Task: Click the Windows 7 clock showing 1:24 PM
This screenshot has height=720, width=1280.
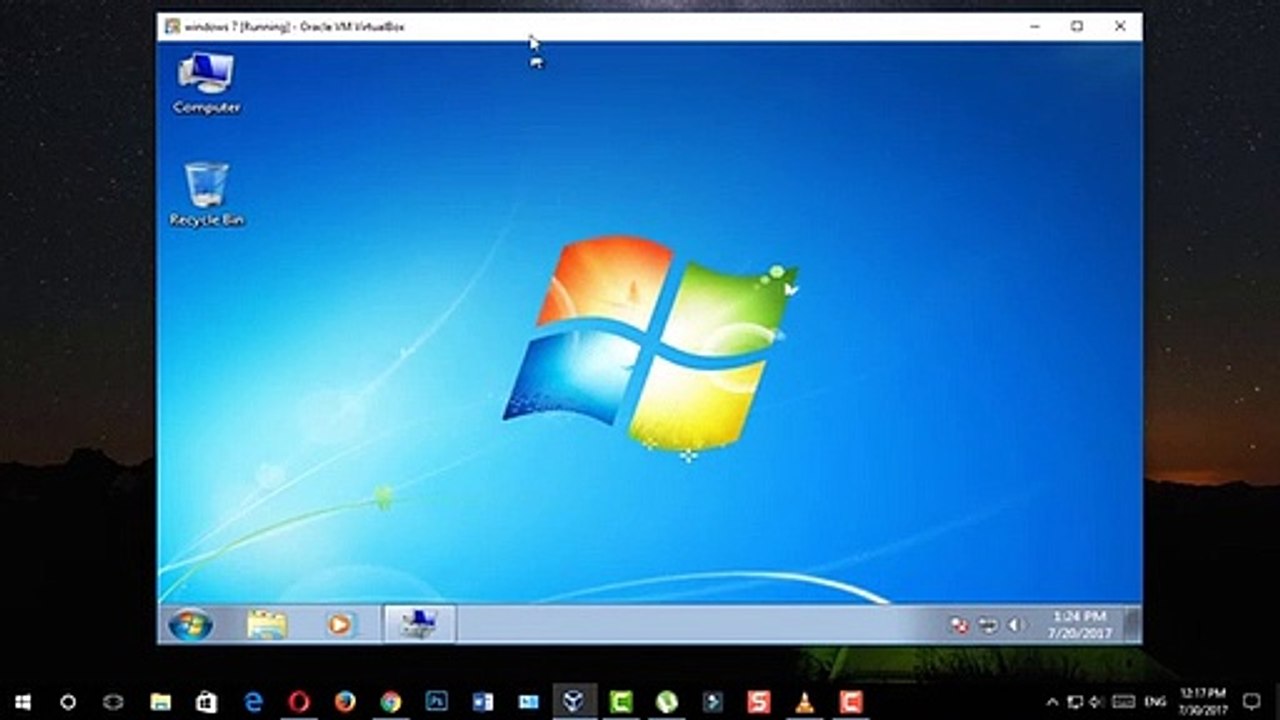Action: coord(1079,625)
